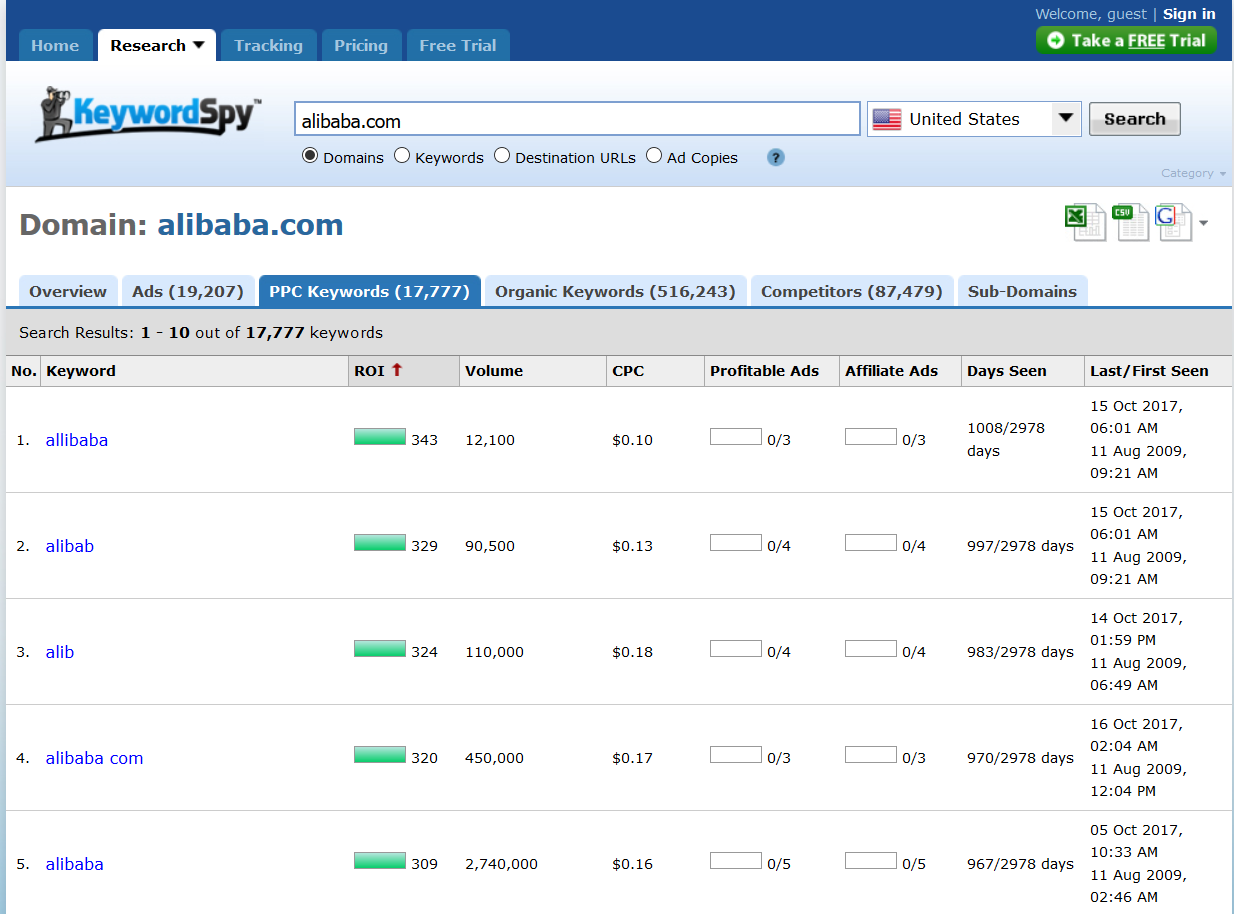The width and height of the screenshot is (1234, 914).
Task: Open the allibaba keyword link
Action: [x=77, y=440]
